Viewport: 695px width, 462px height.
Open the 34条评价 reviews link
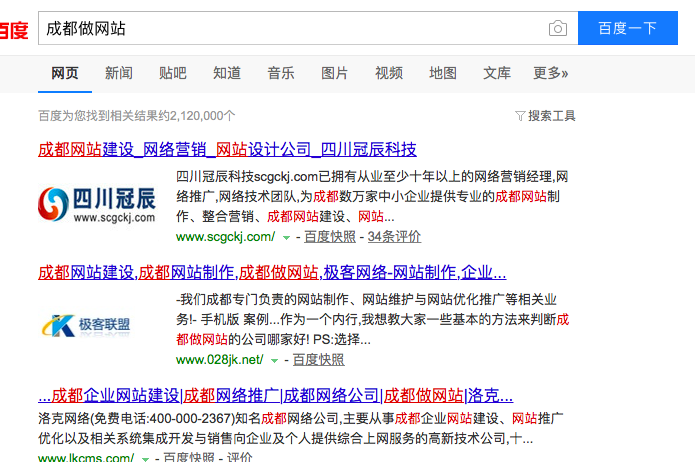[394, 237]
